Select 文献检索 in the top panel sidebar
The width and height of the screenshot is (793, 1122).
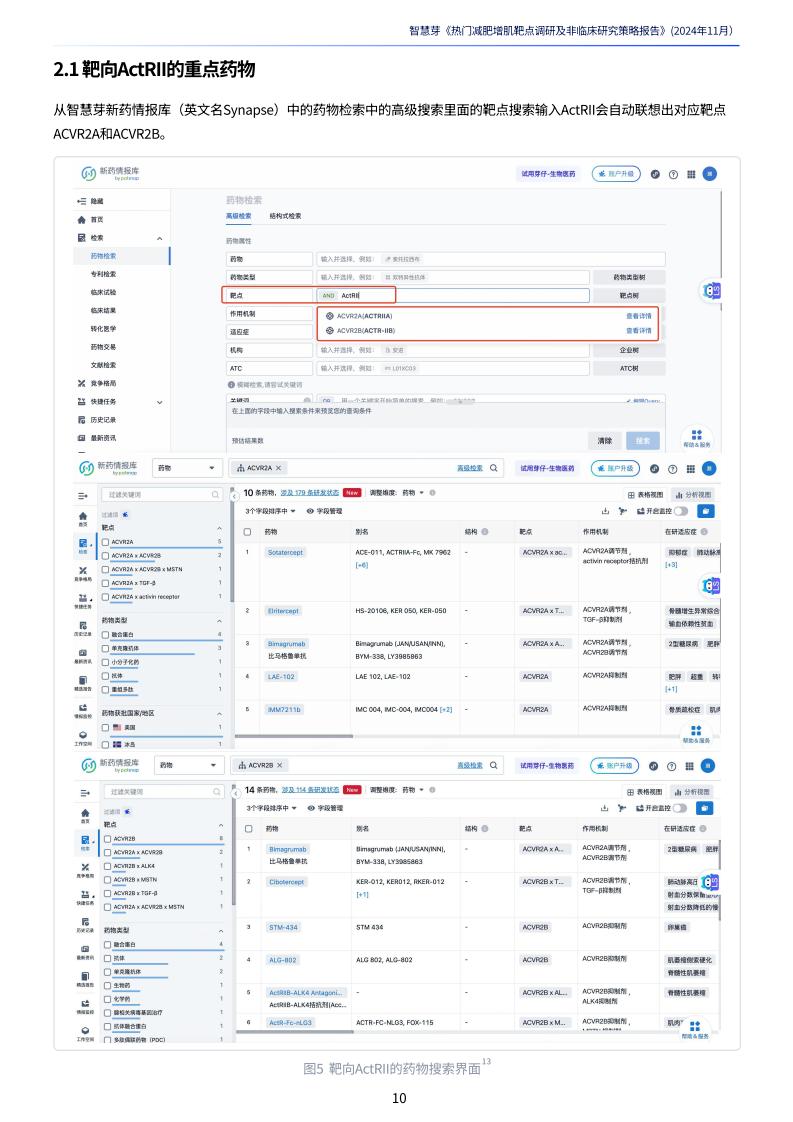[x=103, y=365]
